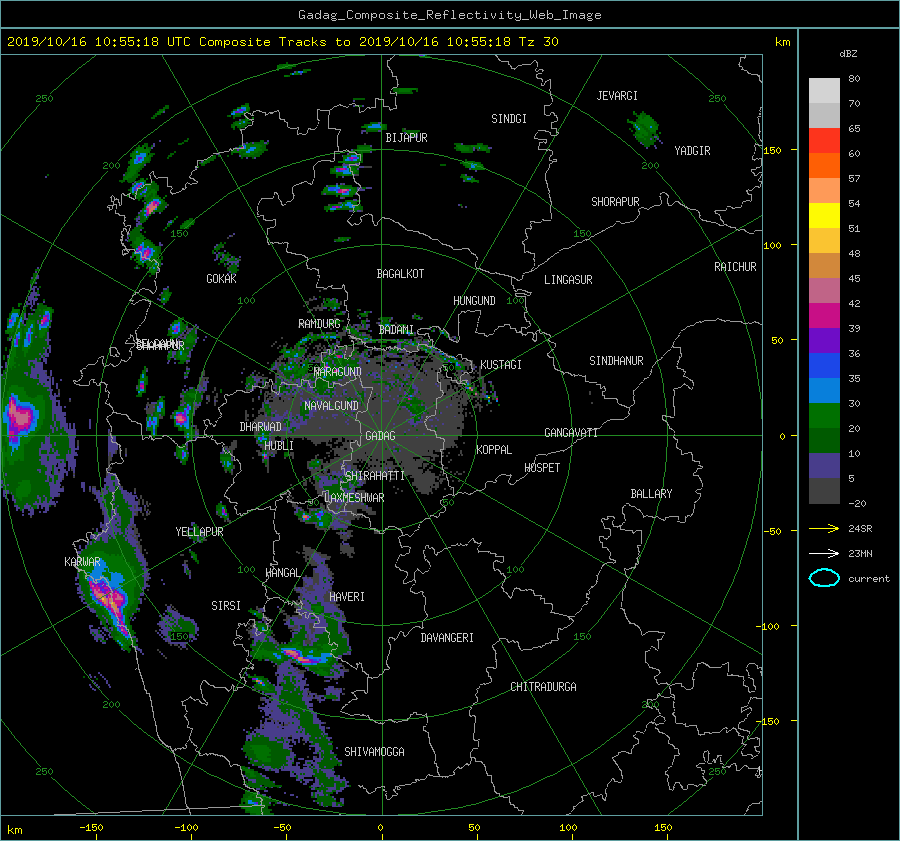Click the LAXMESHWAR city label
The width and height of the screenshot is (900, 841).
click(x=354, y=498)
